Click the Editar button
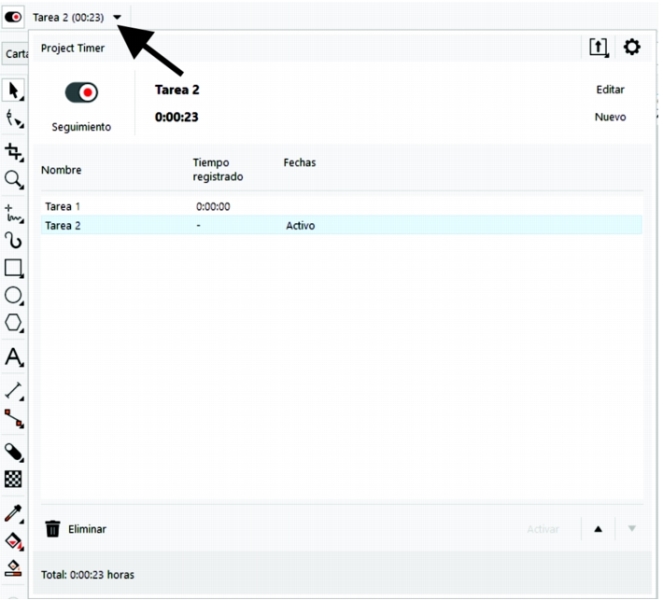 click(x=610, y=90)
